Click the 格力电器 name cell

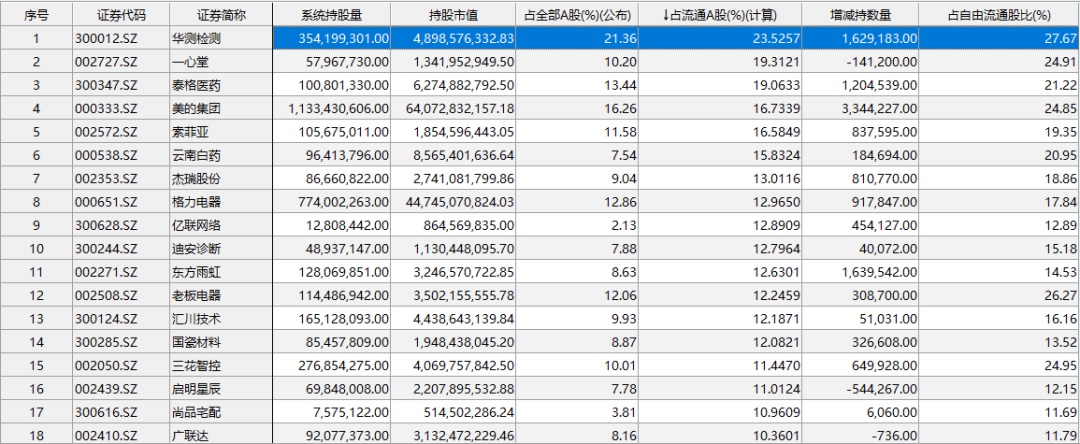tap(221, 202)
